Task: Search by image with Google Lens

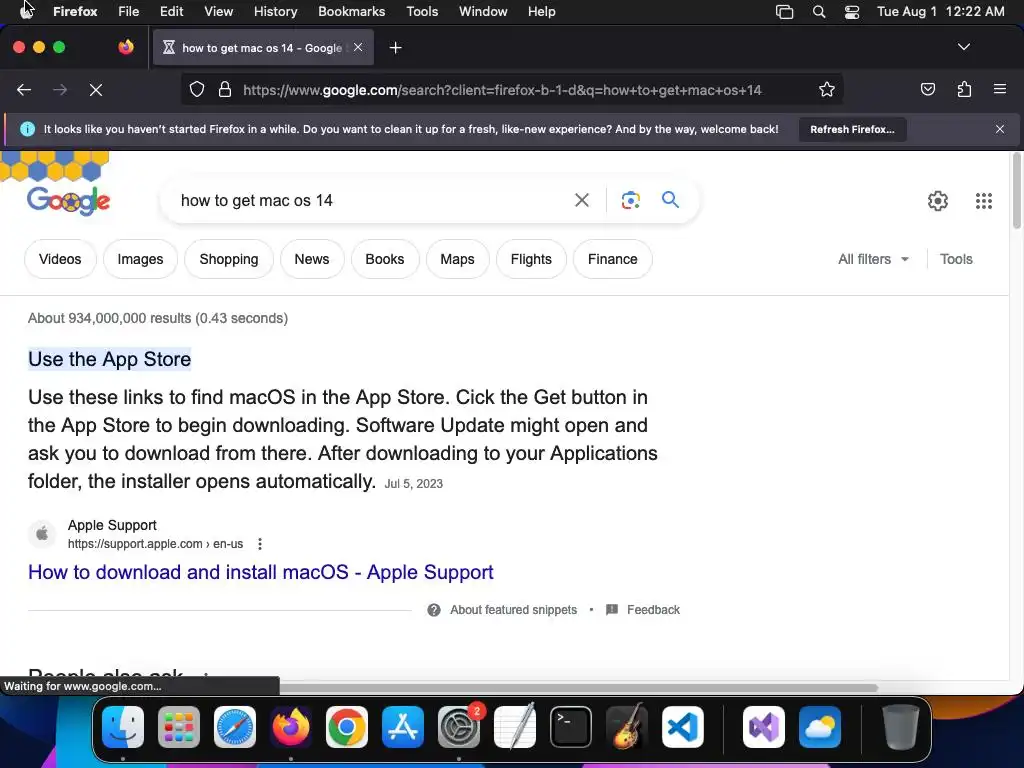Action: (x=630, y=200)
